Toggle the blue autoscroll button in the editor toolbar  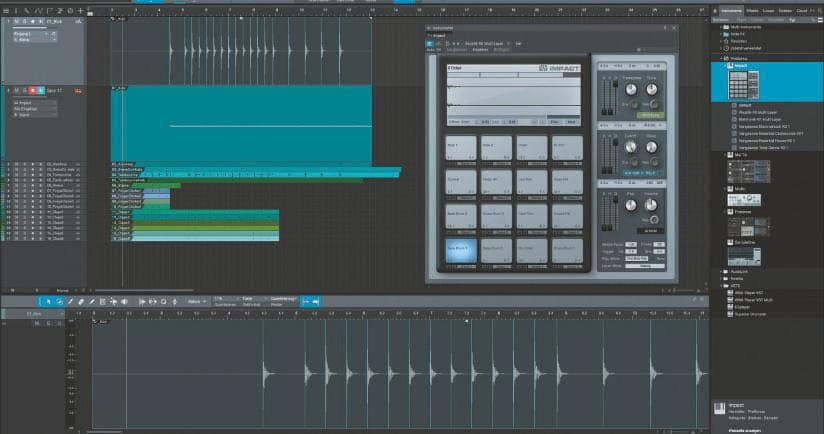(310, 302)
